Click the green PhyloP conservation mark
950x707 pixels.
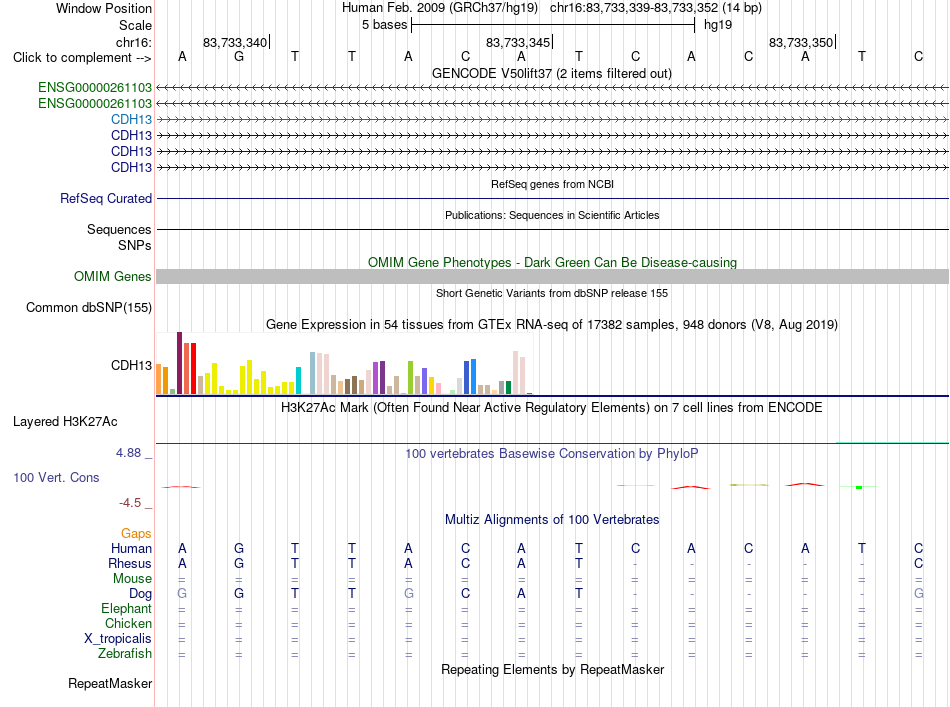[x=859, y=487]
